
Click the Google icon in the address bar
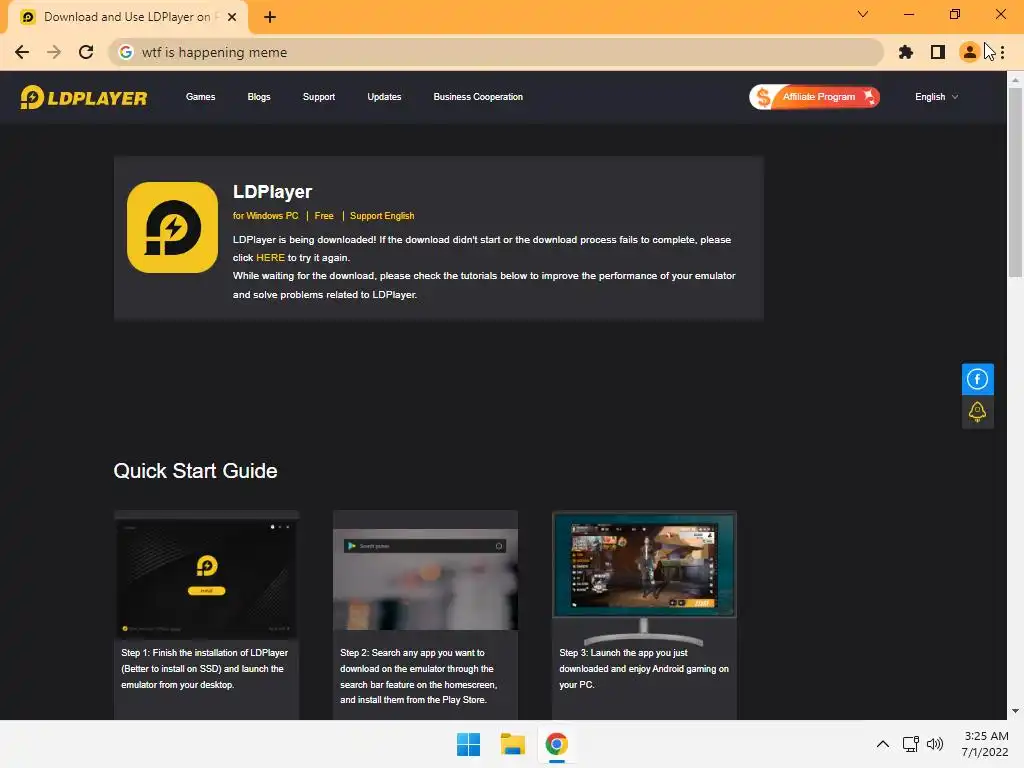tap(126, 52)
